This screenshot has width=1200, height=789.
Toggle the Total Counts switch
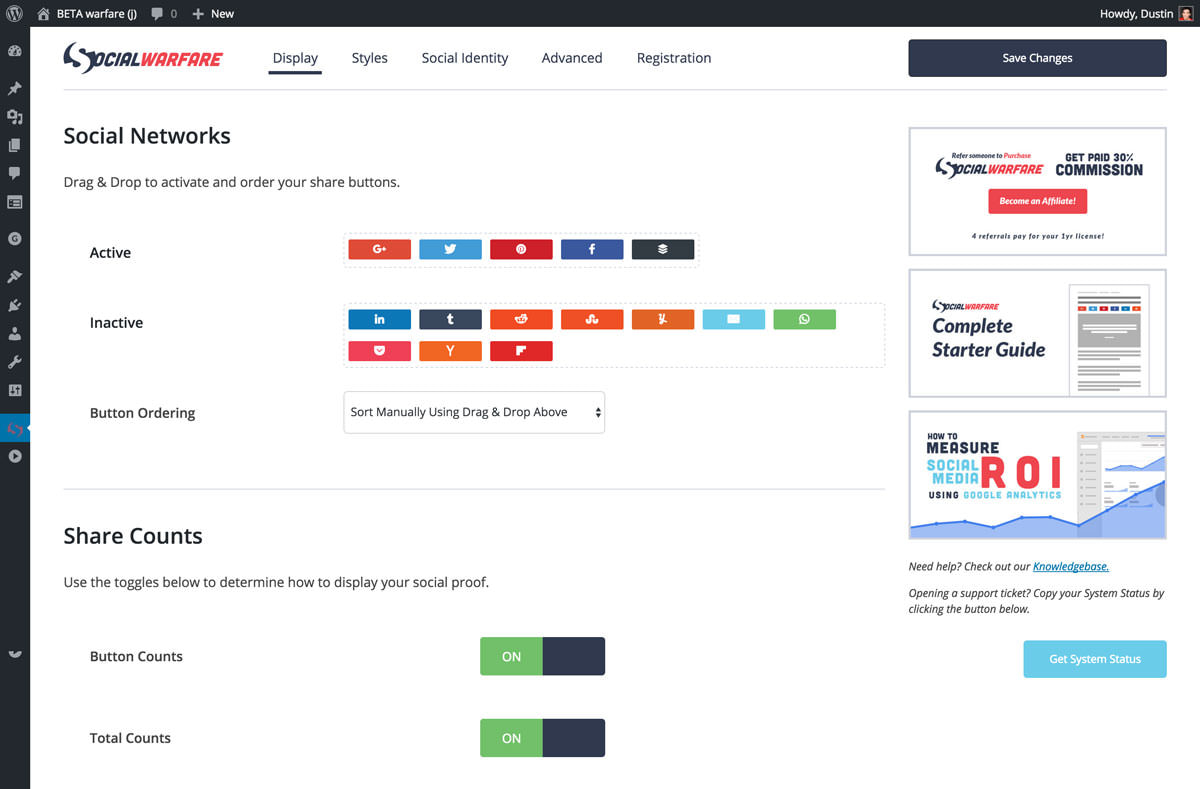click(x=542, y=738)
